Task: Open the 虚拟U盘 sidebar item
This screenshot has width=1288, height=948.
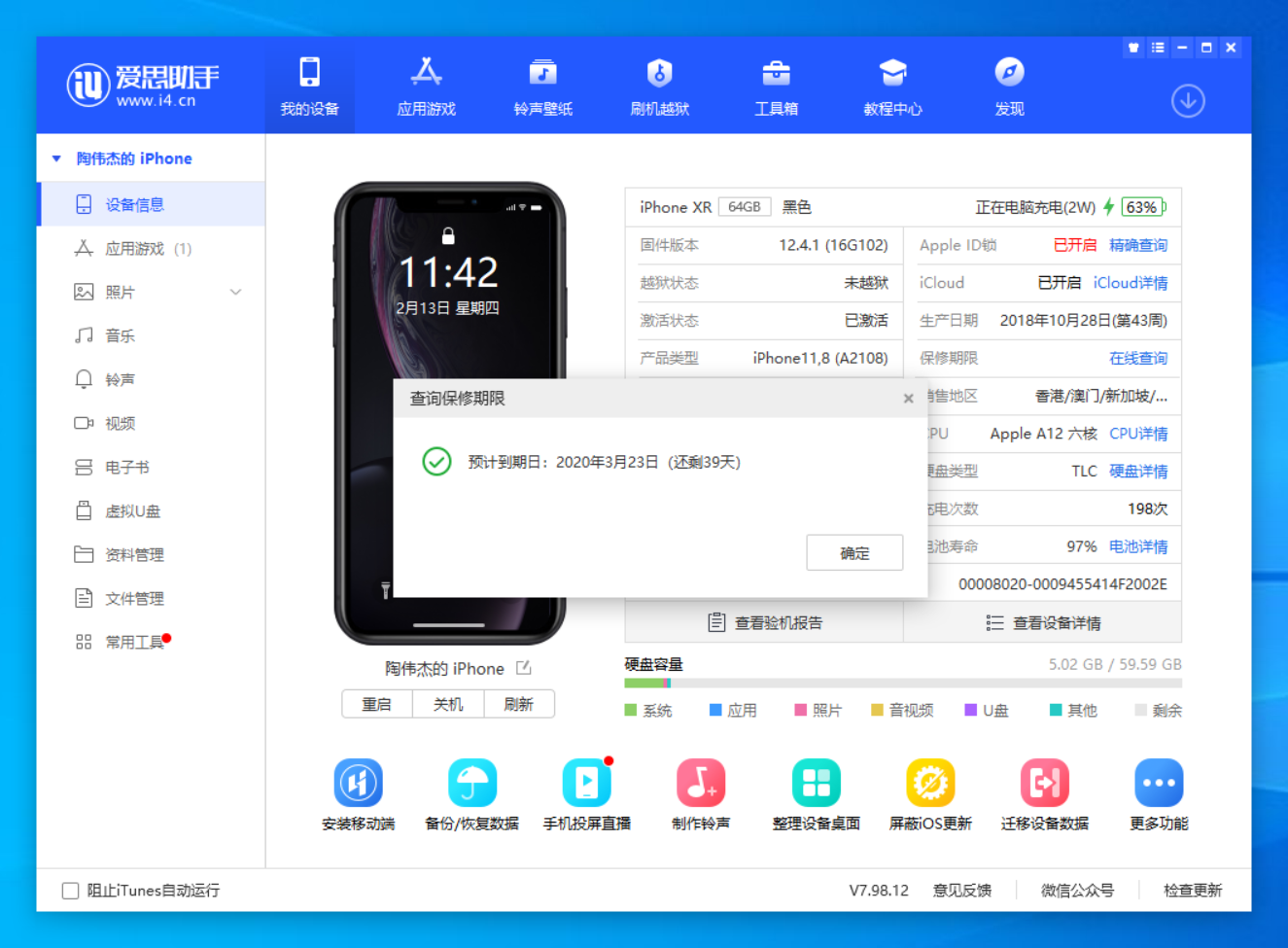Action: [x=151, y=510]
